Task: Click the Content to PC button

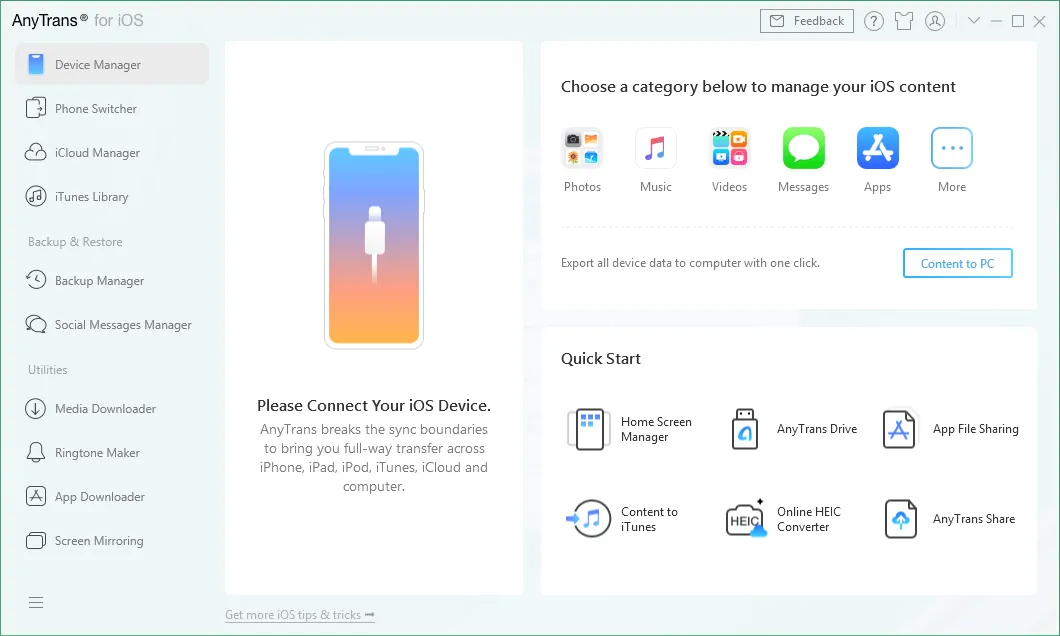Action: 957,264
